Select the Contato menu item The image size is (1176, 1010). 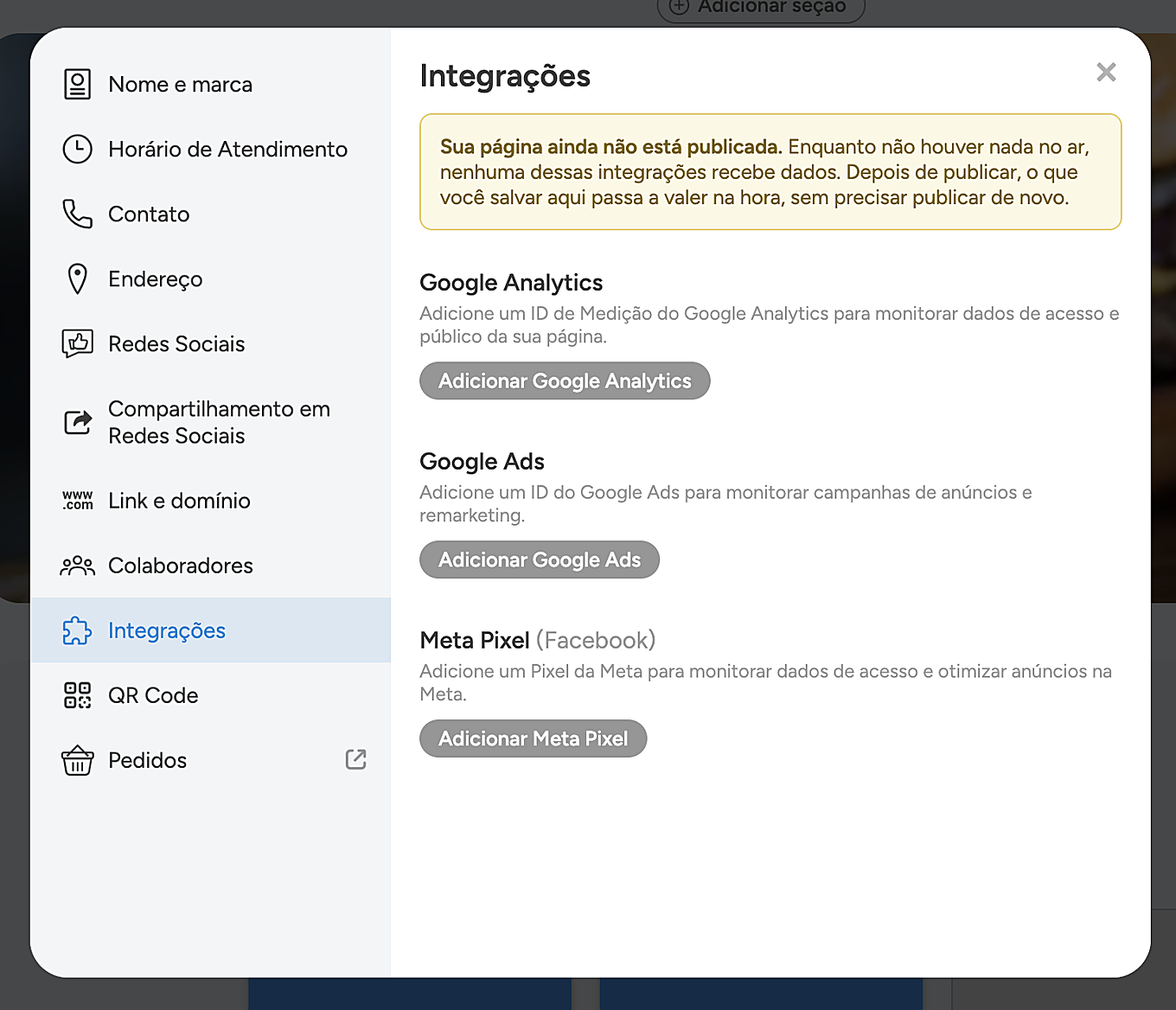click(210, 214)
